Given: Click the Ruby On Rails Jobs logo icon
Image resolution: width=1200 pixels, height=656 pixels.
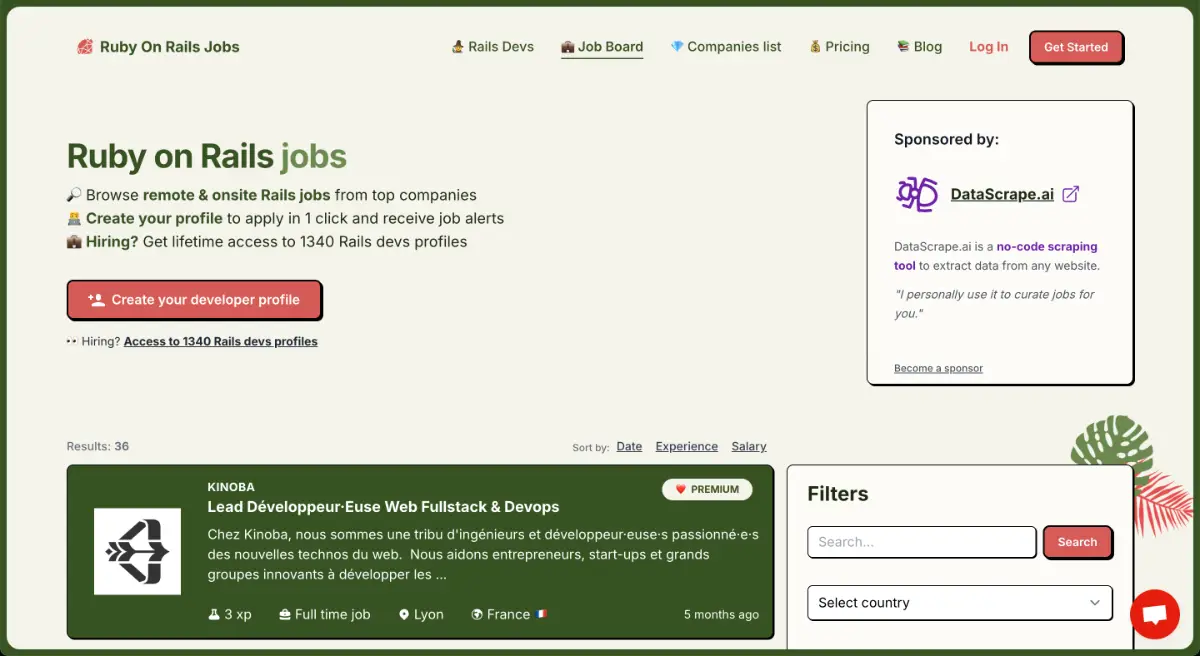Looking at the screenshot, I should click(x=83, y=46).
